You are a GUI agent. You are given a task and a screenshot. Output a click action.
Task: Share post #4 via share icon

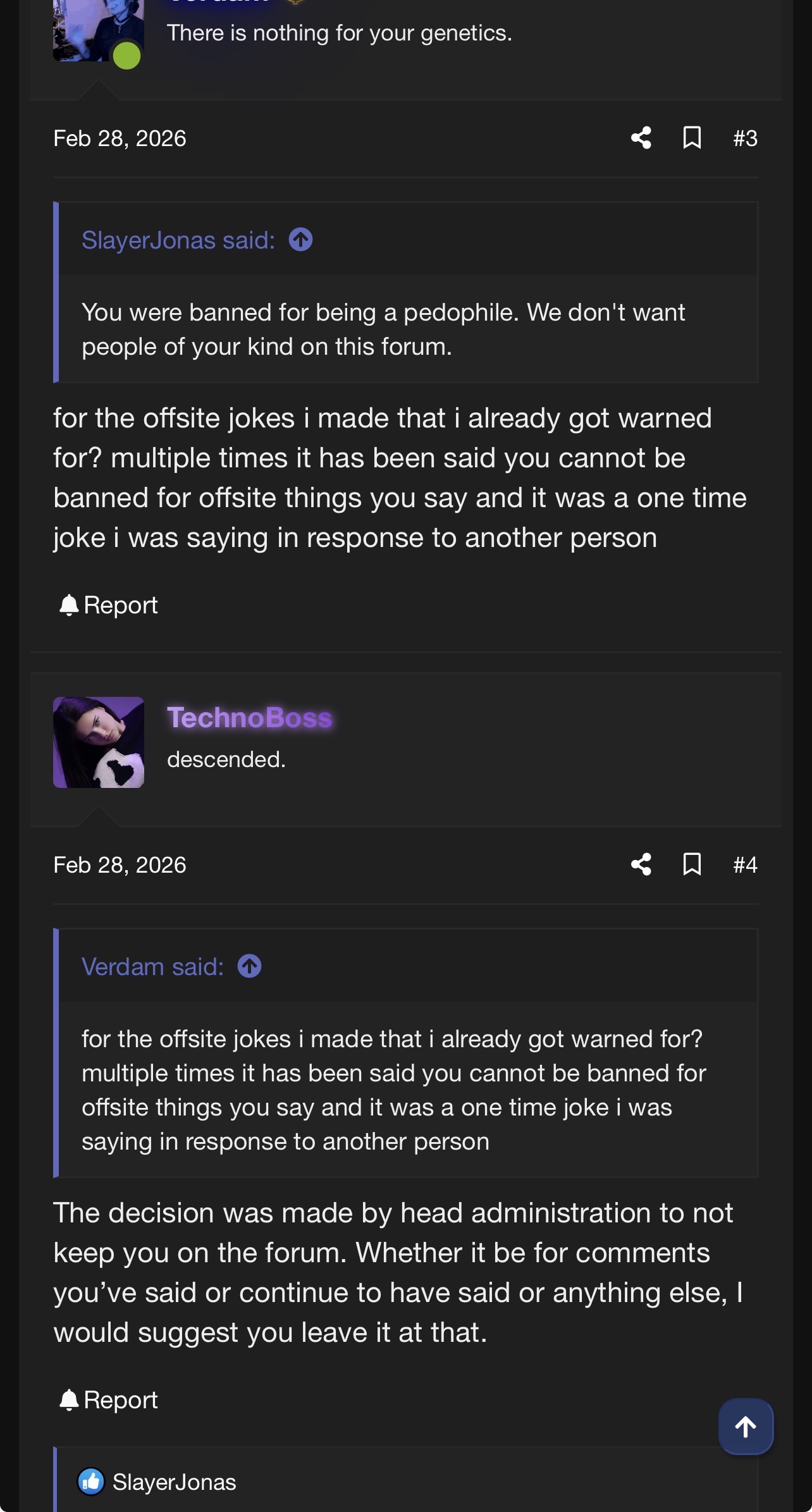click(x=641, y=864)
